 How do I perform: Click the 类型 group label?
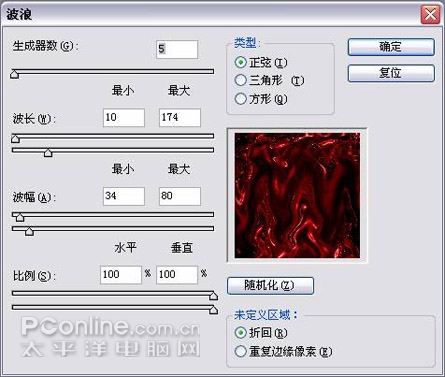coord(247,43)
